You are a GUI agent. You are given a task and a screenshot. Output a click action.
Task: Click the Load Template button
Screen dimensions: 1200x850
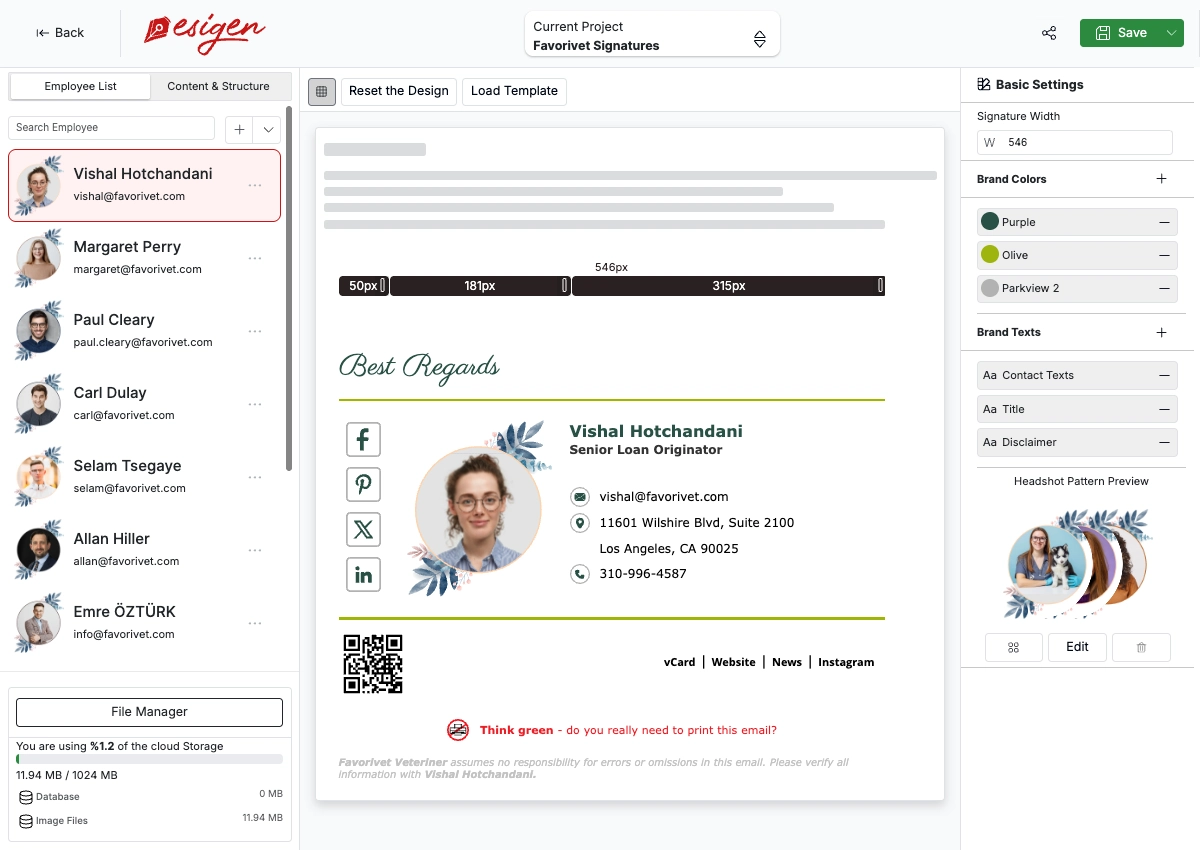tap(514, 91)
